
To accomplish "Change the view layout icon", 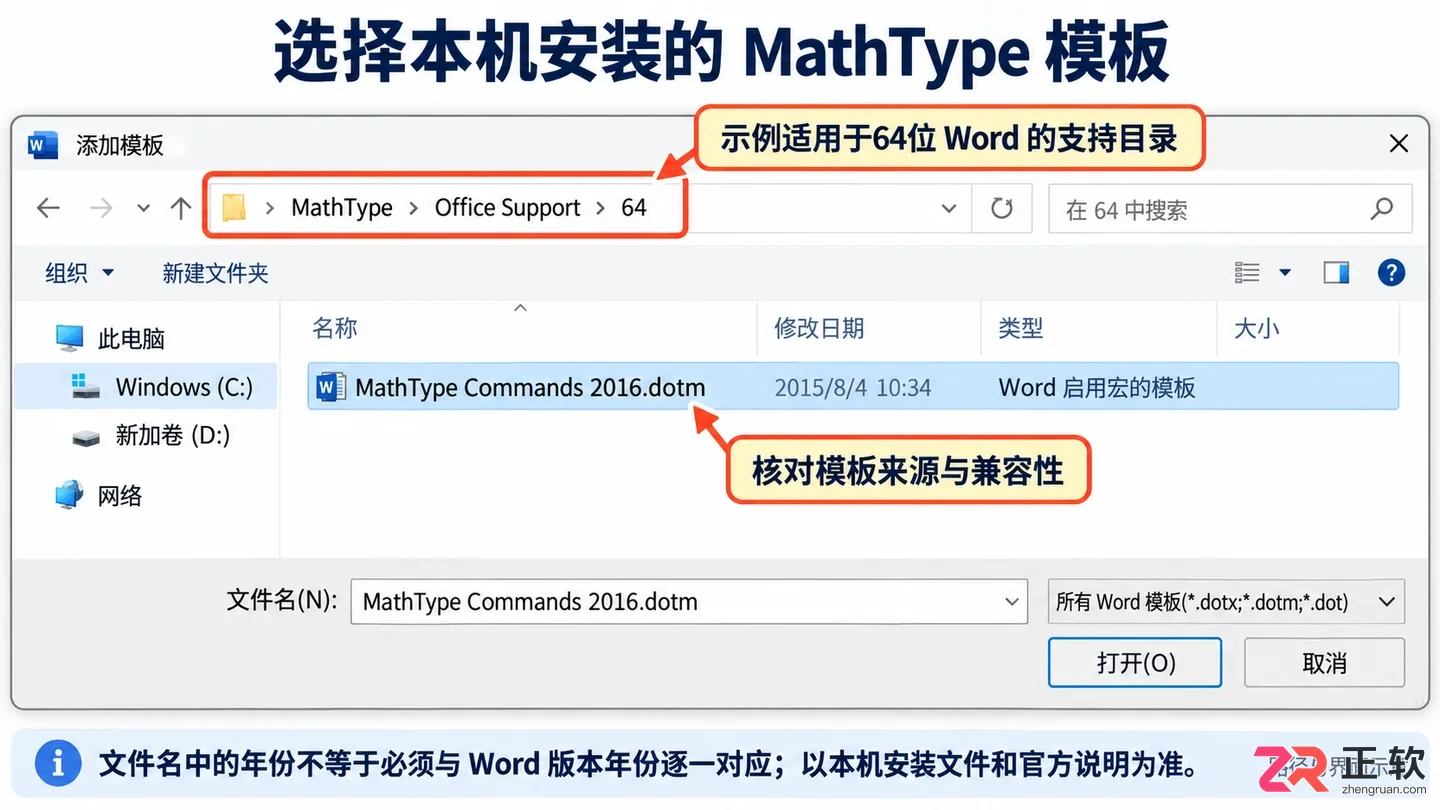I will (x=1247, y=272).
